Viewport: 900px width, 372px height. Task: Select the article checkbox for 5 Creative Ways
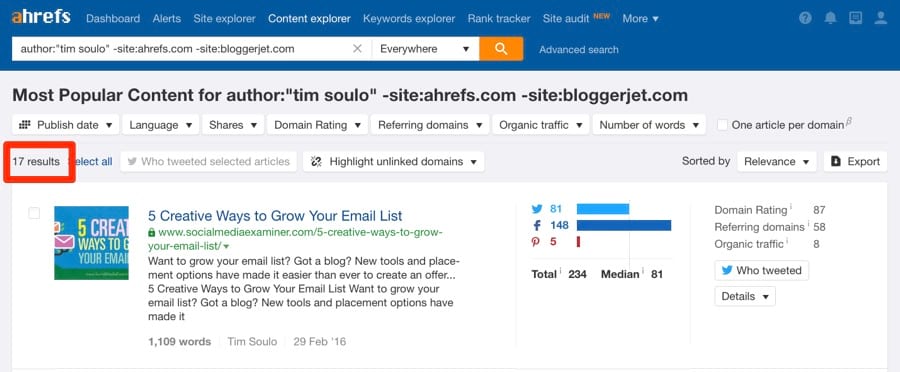coord(34,213)
